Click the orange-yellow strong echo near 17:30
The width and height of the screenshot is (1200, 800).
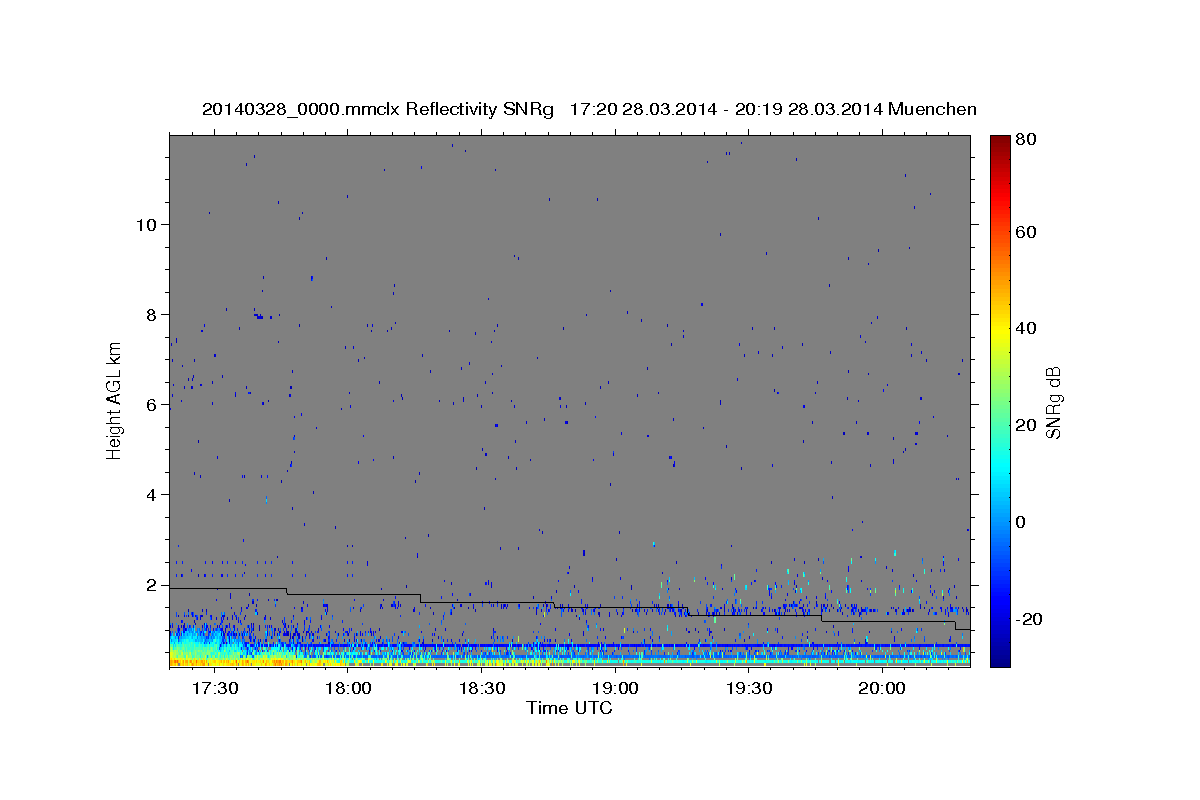215,661
